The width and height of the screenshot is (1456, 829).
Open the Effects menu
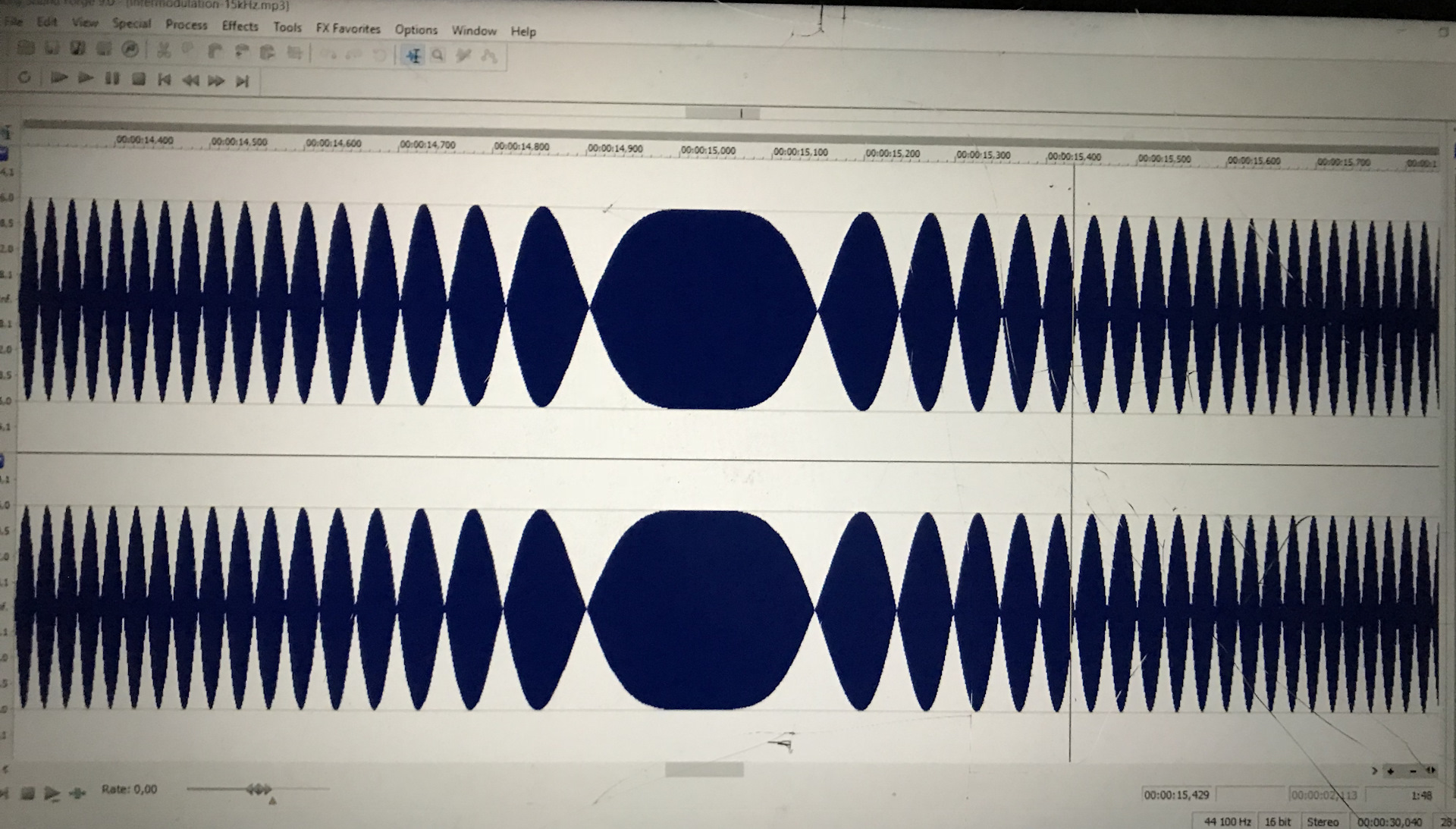point(240,26)
